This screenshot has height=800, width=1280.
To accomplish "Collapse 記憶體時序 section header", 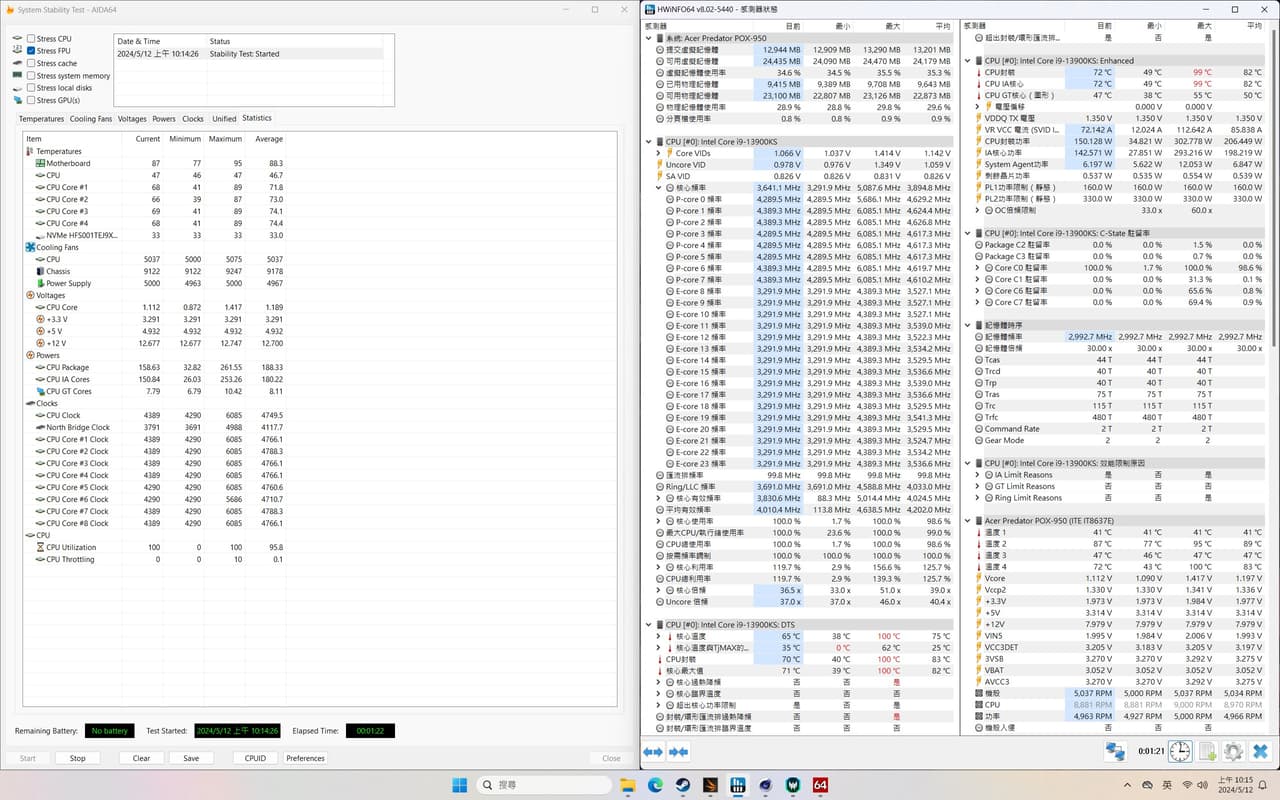I will click(x=968, y=325).
